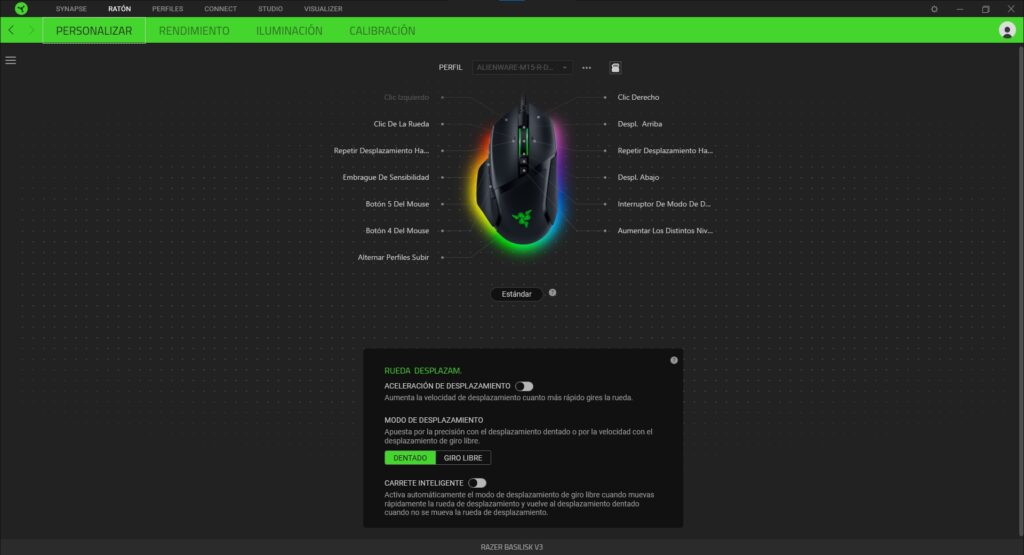Click the back arrow in green bar
The image size is (1024, 555).
(11, 30)
